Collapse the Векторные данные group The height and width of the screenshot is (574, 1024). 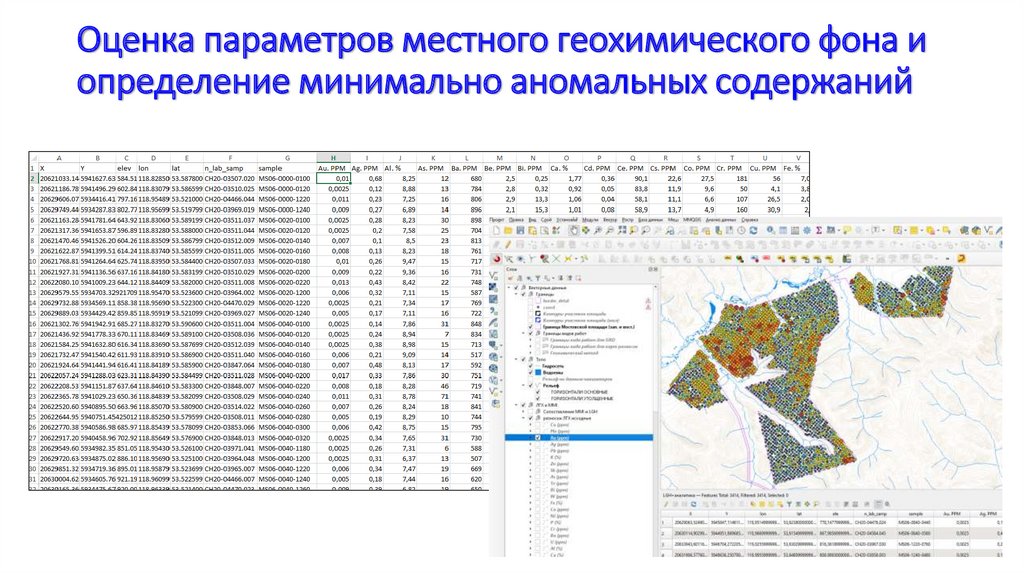click(508, 288)
